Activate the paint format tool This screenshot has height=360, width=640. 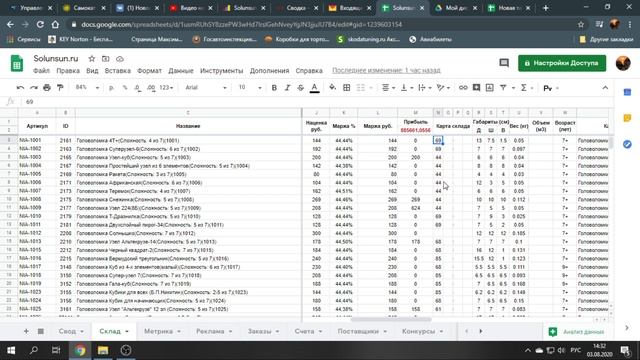coord(60,88)
